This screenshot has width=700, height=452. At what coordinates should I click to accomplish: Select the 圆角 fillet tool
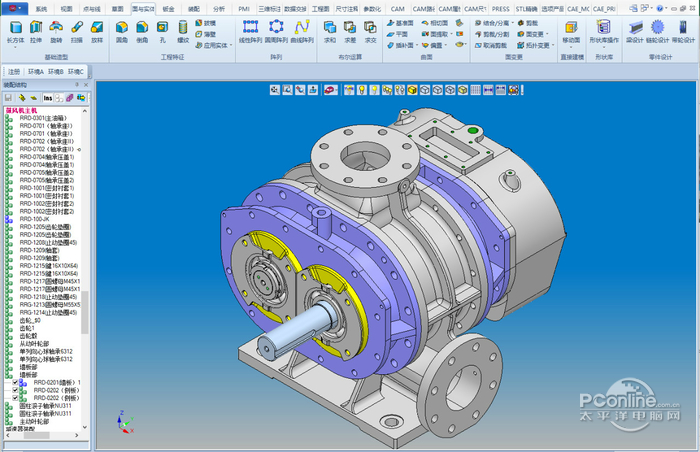(121, 32)
